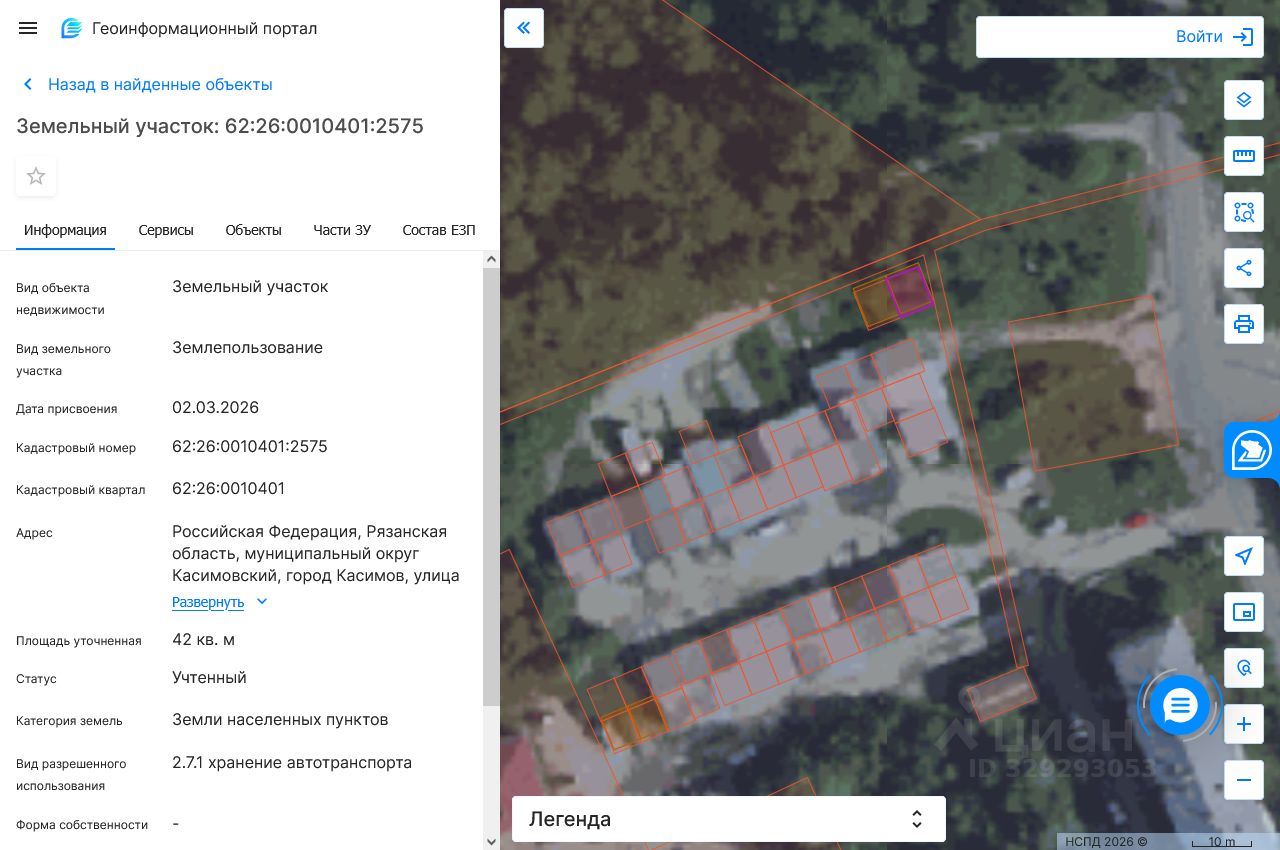The image size is (1280, 850).
Task: Click the Форма собственности label
Action: click(x=82, y=825)
